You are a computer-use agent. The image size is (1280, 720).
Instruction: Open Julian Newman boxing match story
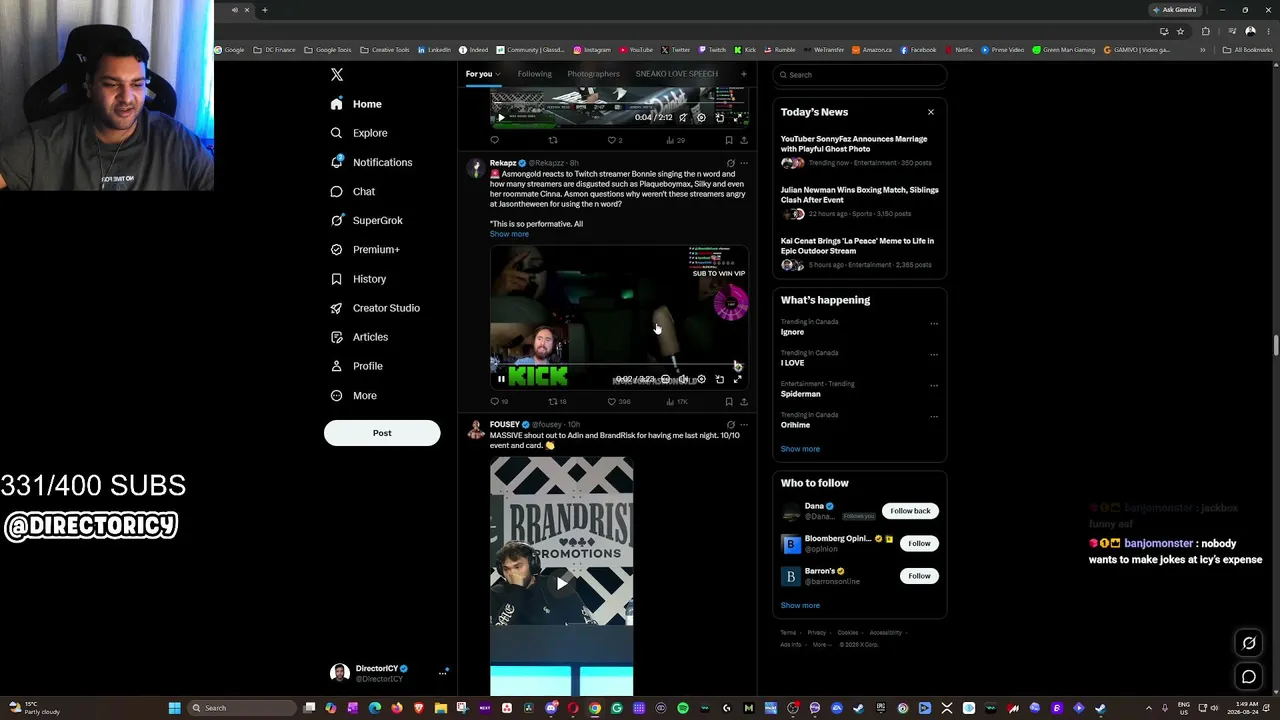click(859, 201)
